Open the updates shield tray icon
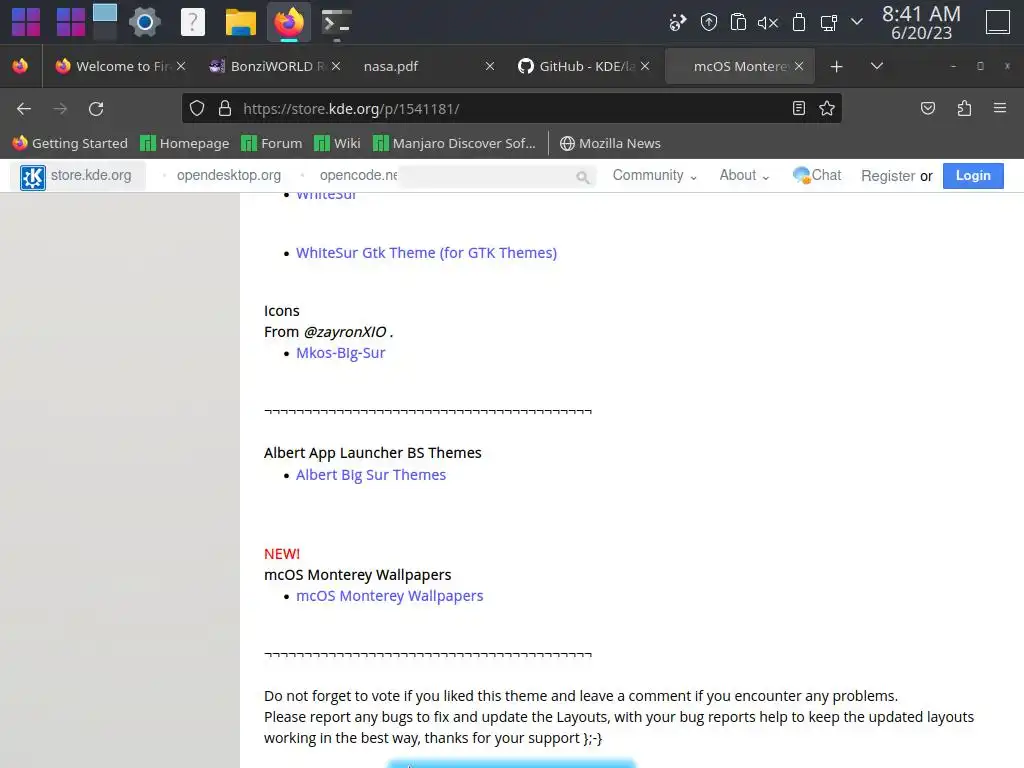 pyautogui.click(x=709, y=23)
